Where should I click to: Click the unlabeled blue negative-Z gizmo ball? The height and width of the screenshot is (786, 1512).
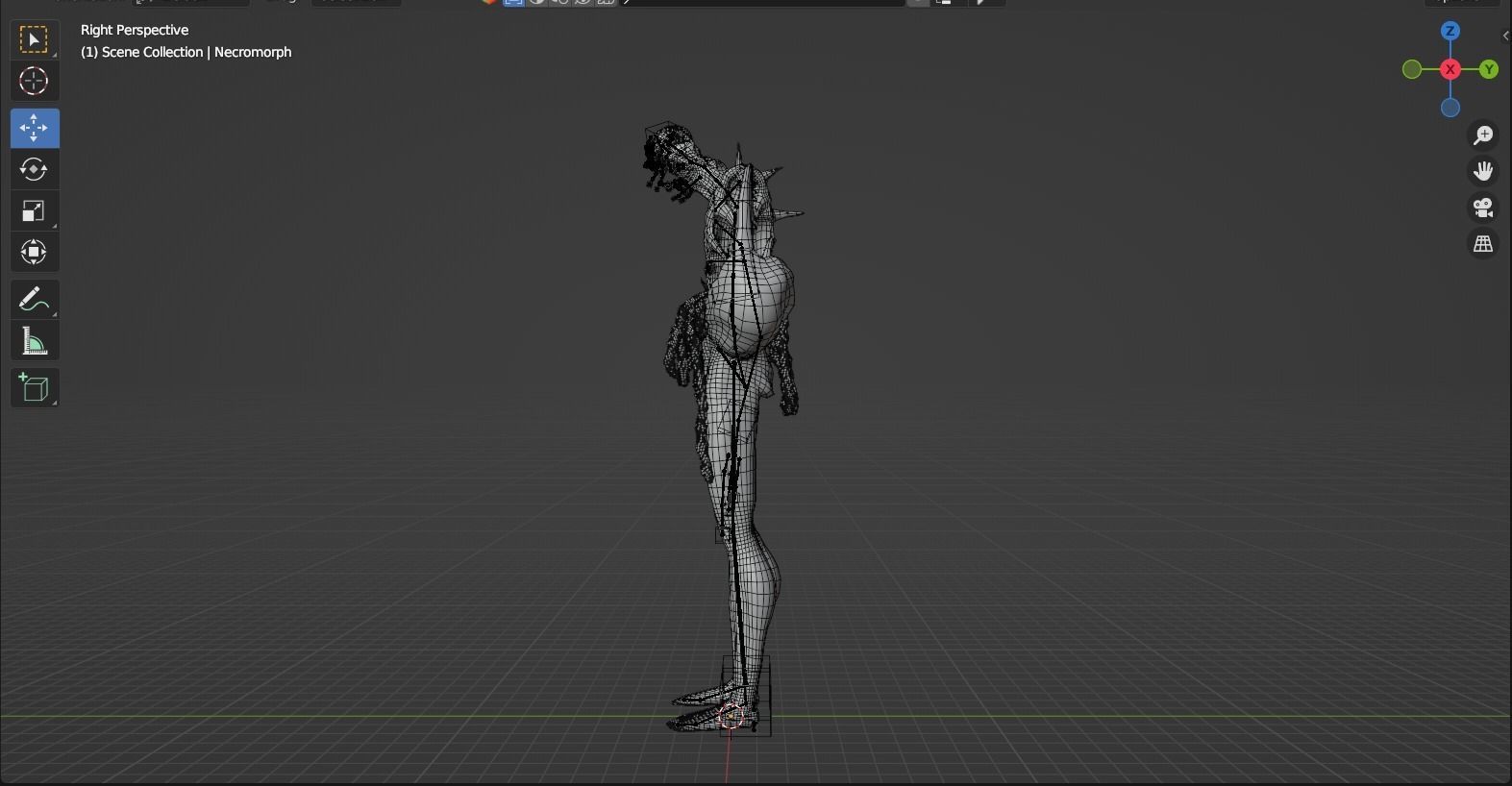(1450, 108)
